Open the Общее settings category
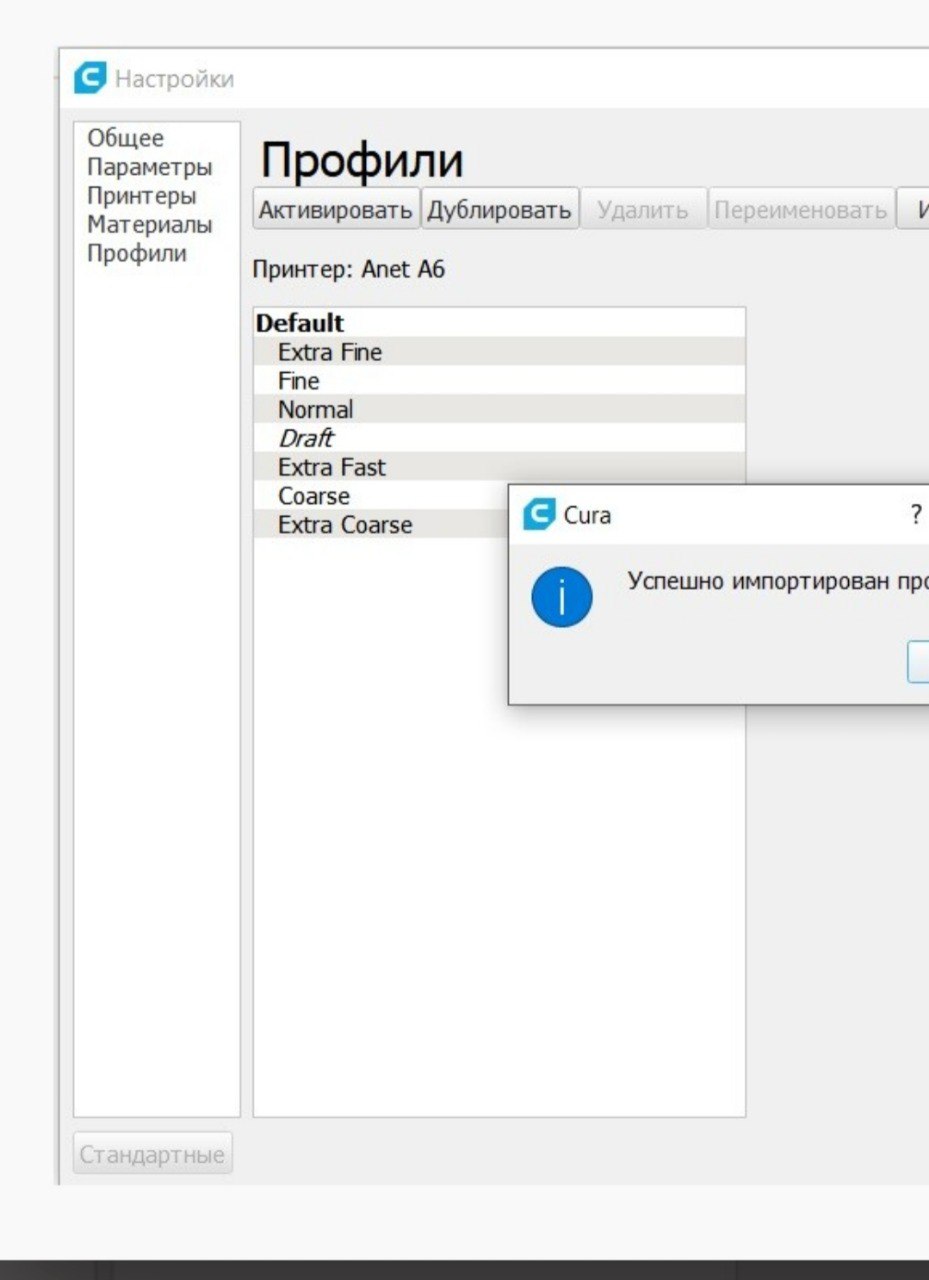Viewport: 929px width, 1280px height. [x=125, y=138]
